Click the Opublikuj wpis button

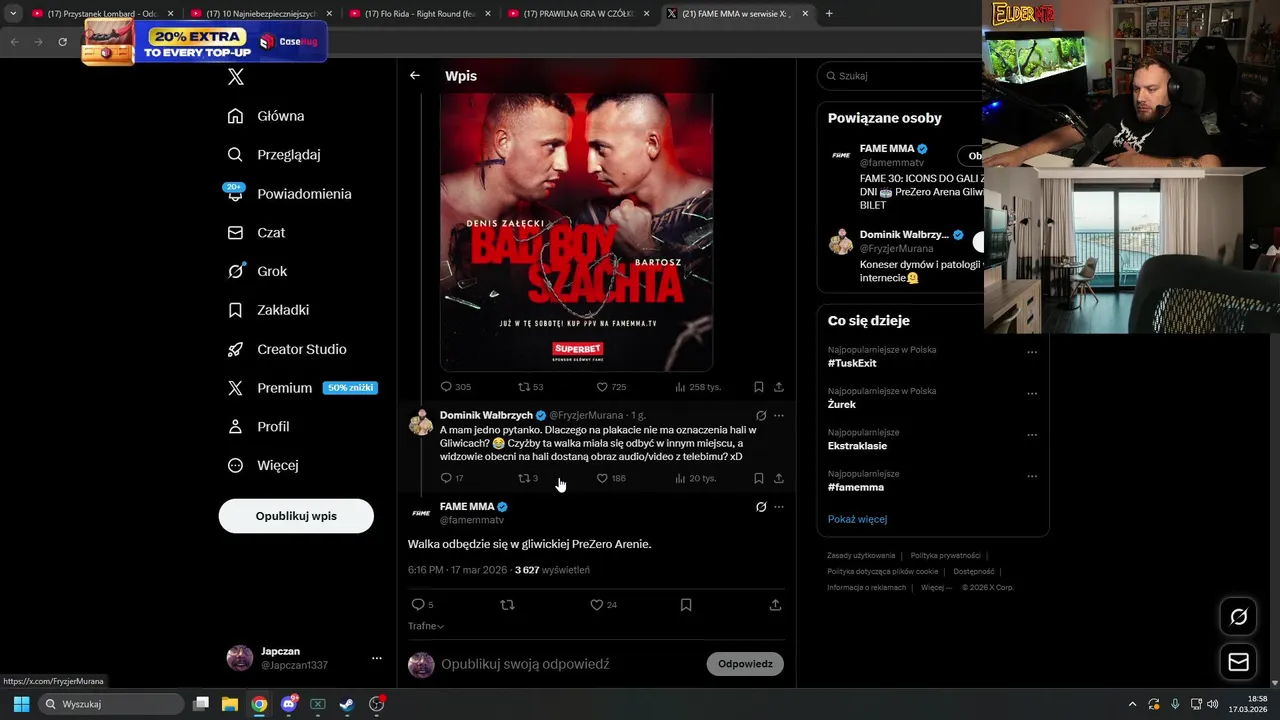pyautogui.click(x=296, y=516)
